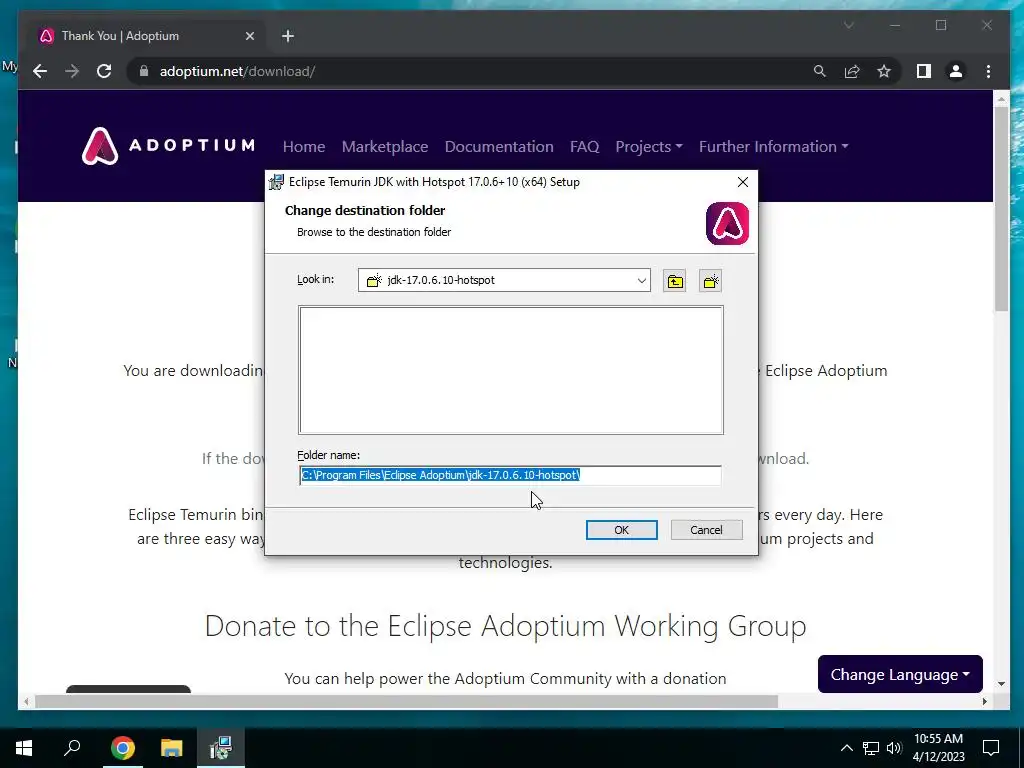The width and height of the screenshot is (1024, 768).
Task: Click the Setup dialog title bar icon
Action: click(276, 182)
